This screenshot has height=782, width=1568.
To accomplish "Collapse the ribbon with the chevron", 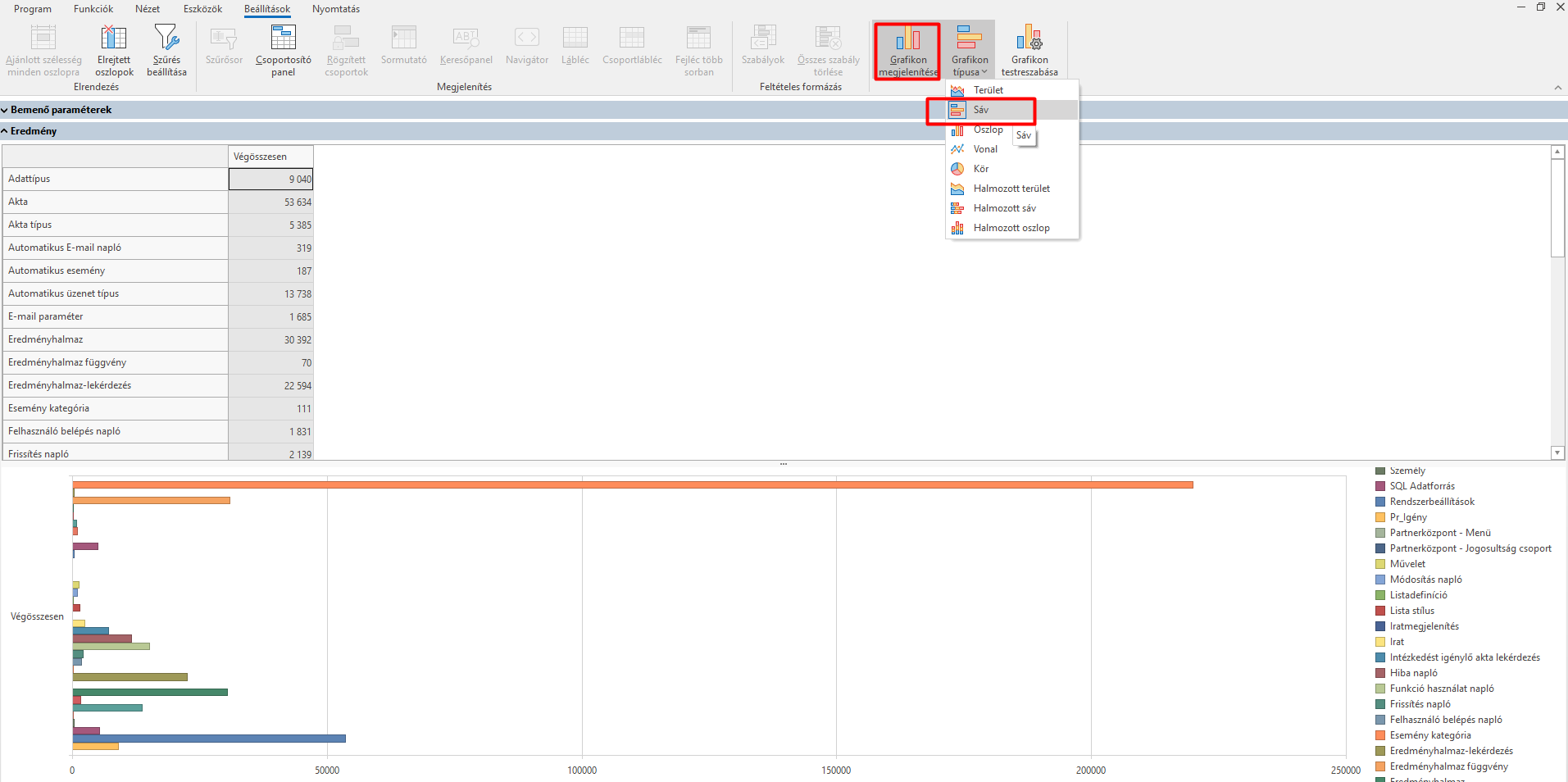I will (1557, 88).
